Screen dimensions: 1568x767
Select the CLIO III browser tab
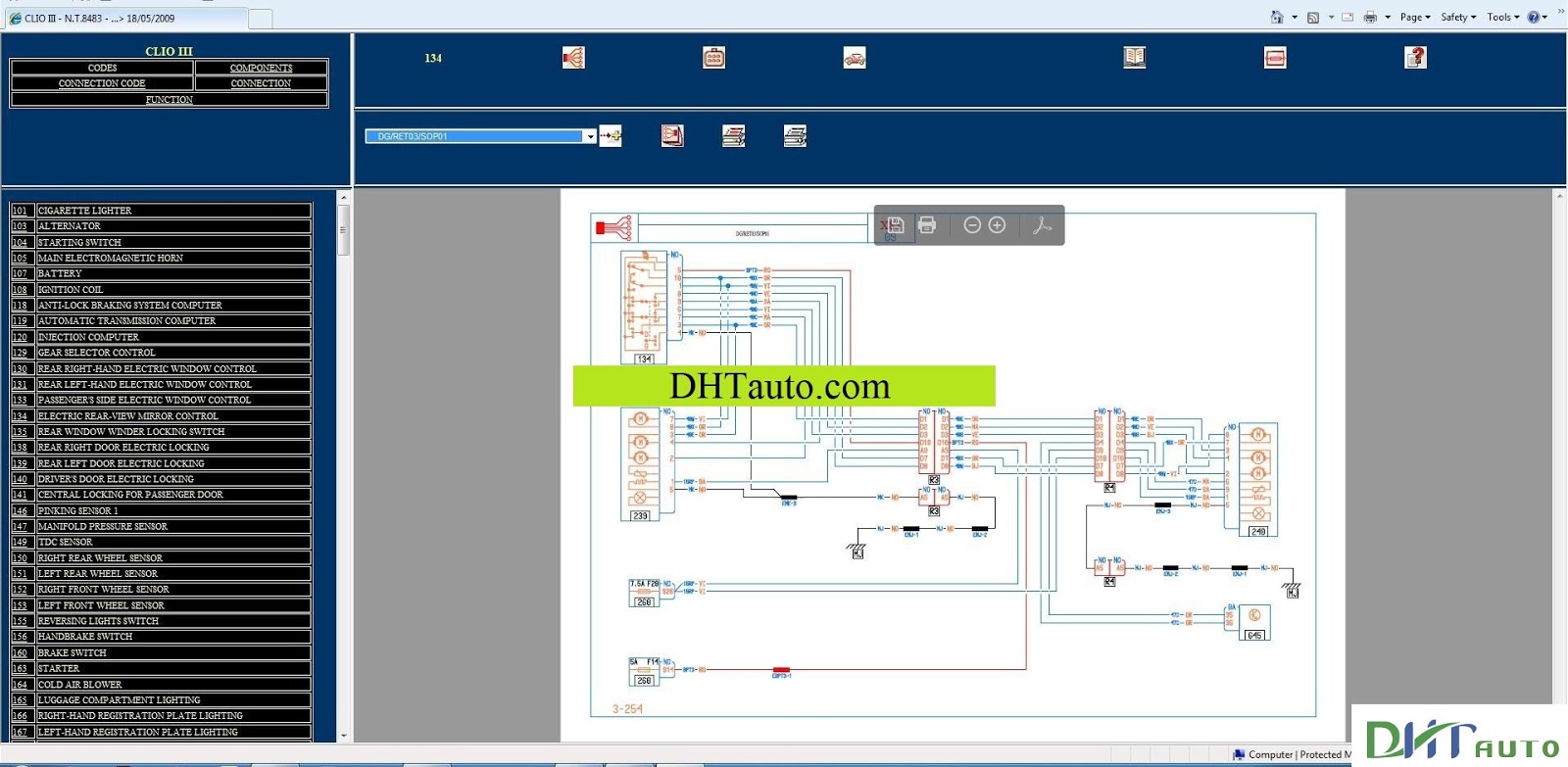coord(125,18)
